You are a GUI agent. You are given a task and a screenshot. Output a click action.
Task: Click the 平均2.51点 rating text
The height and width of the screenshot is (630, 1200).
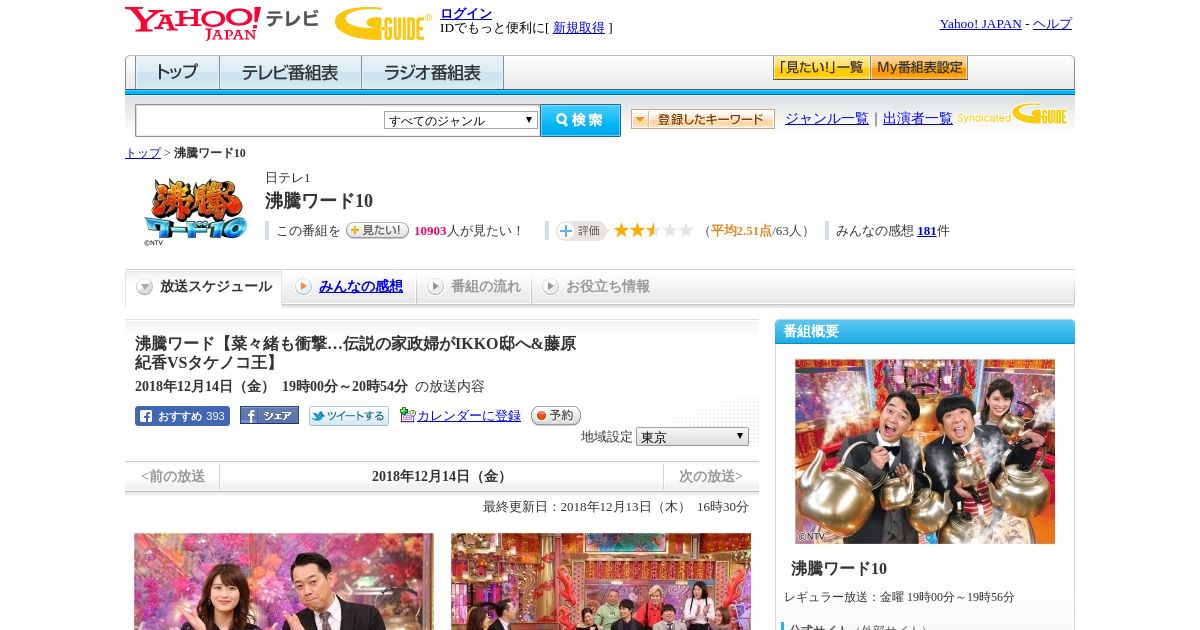tap(741, 231)
